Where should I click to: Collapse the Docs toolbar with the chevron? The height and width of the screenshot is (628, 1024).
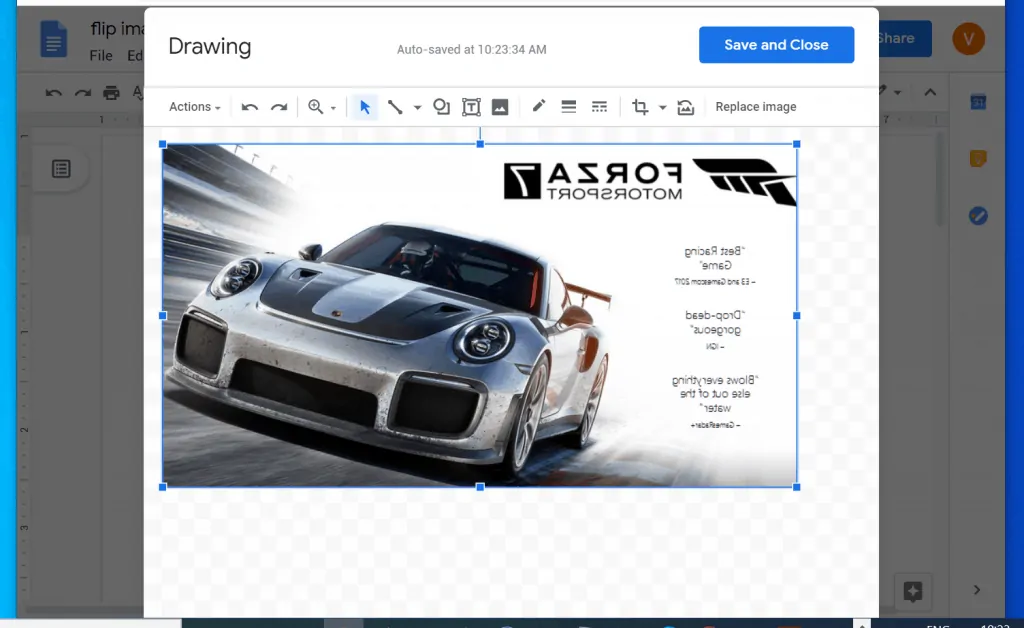coord(930,92)
